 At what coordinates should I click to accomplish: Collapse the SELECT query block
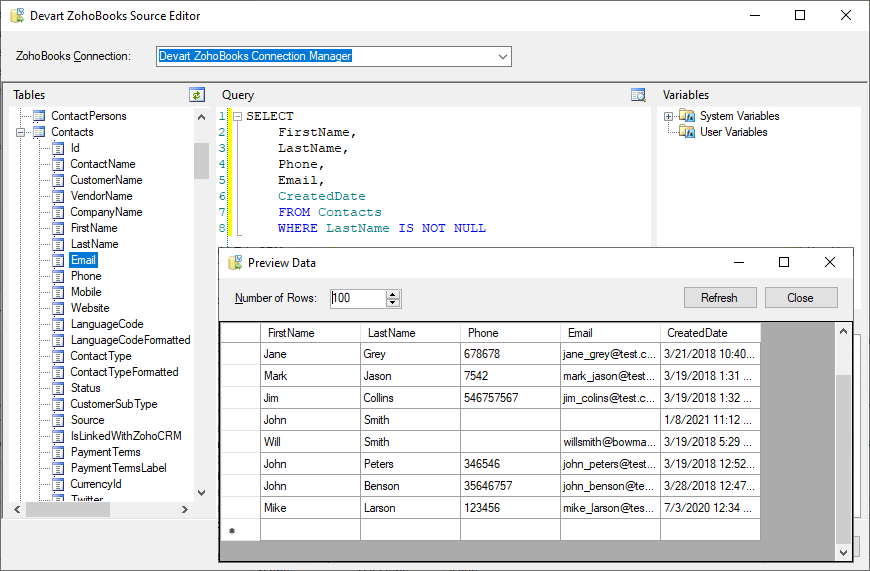[237, 116]
